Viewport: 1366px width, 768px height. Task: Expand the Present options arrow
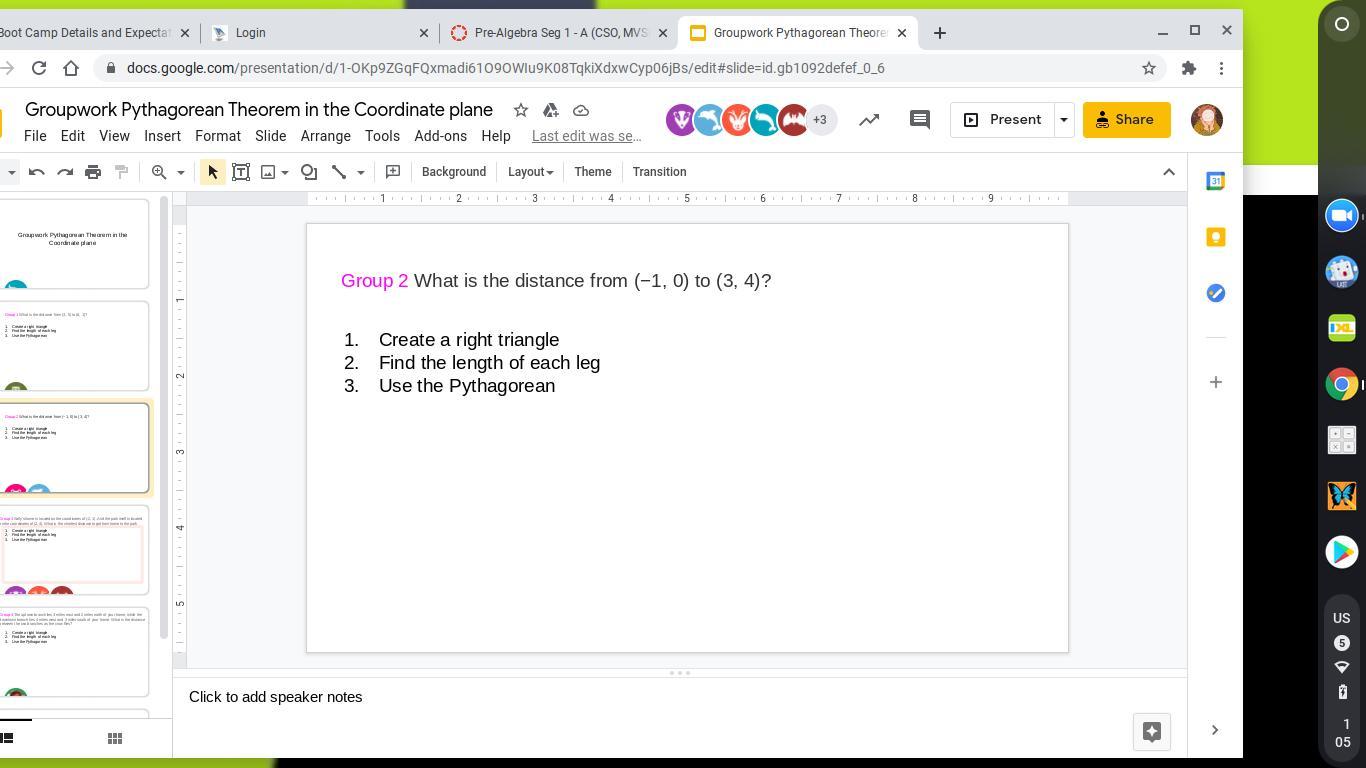[x=1063, y=120]
